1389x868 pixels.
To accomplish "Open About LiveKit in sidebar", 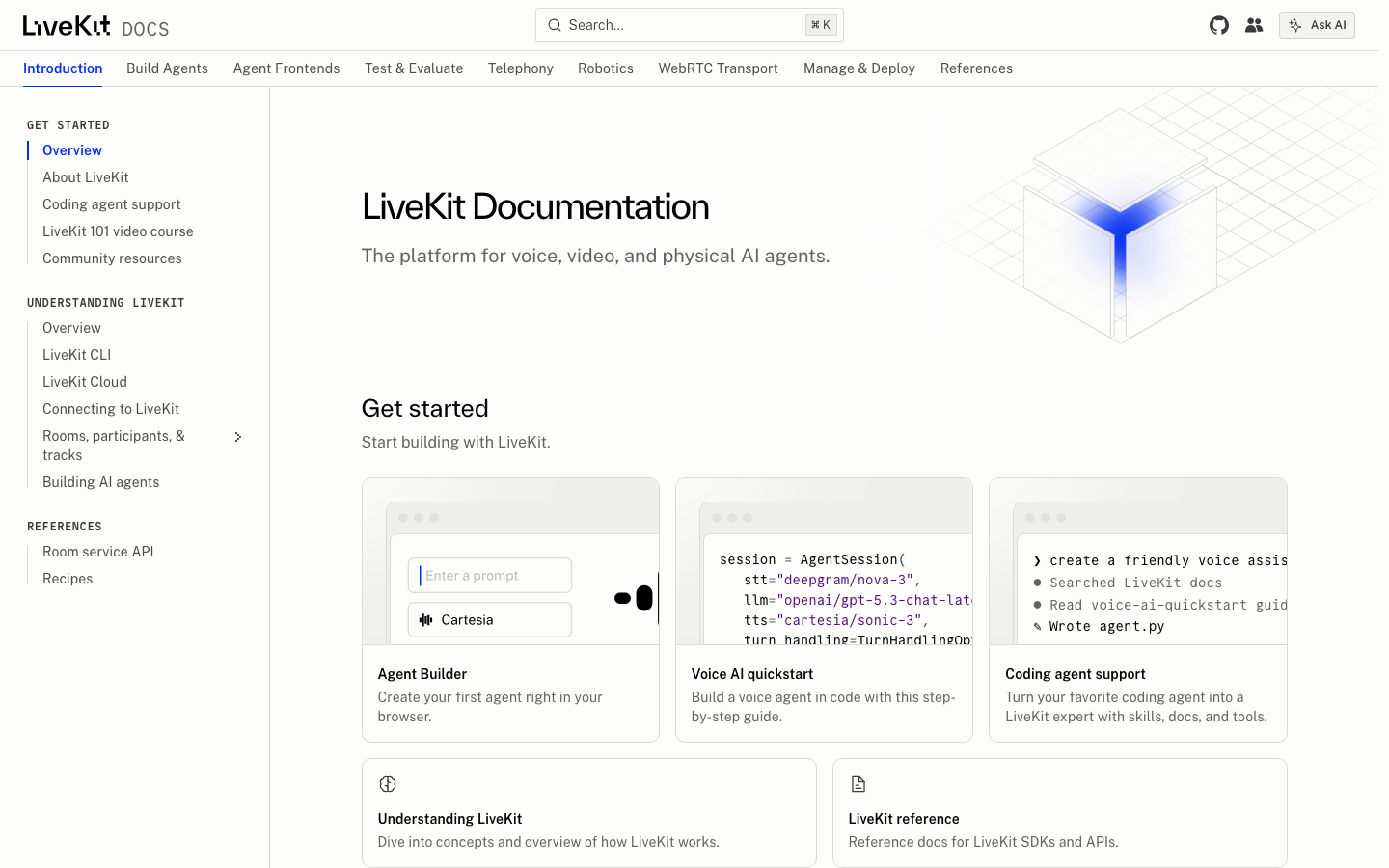I will [86, 177].
